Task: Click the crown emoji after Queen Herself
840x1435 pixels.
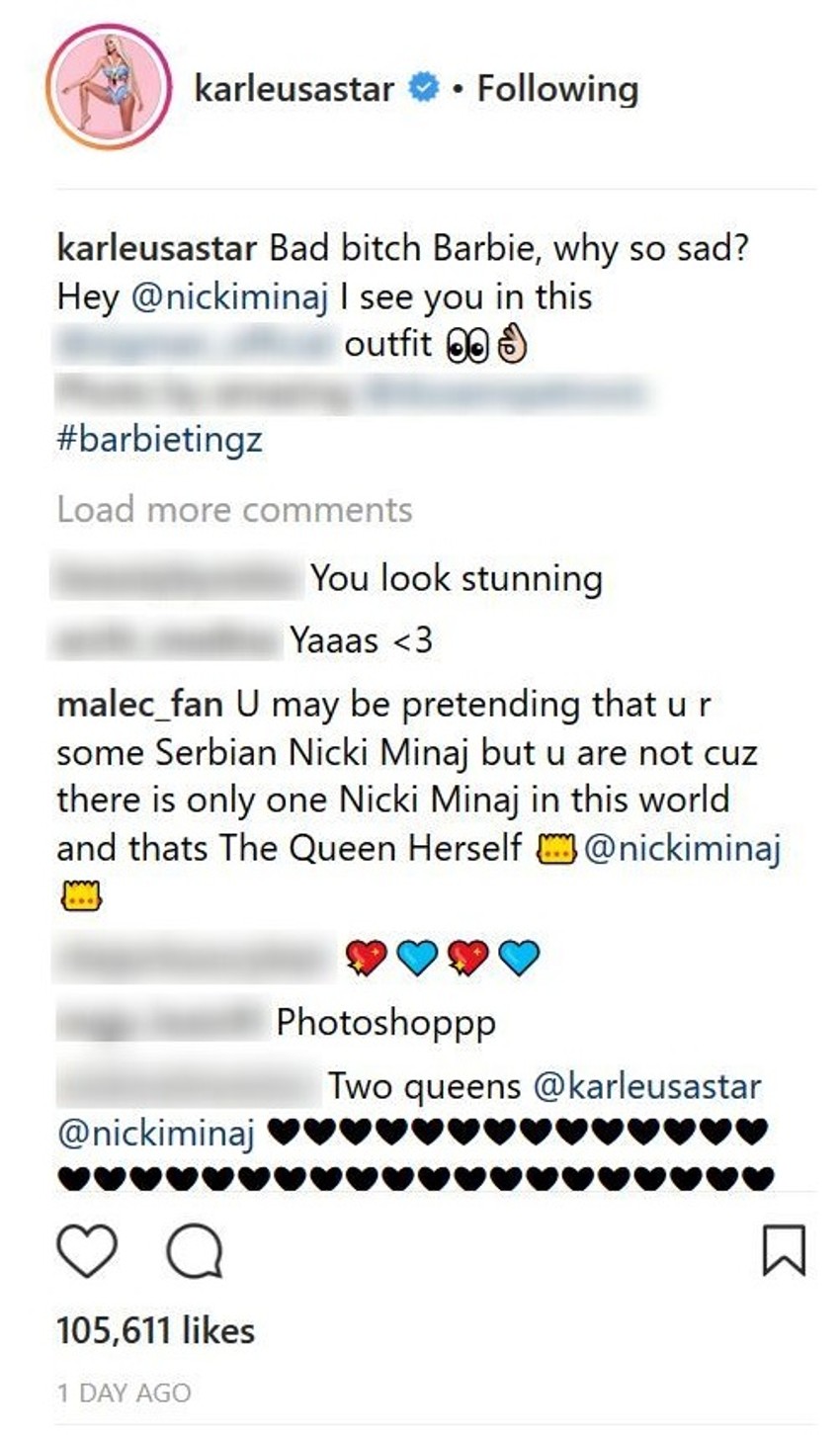Action: coord(556,849)
